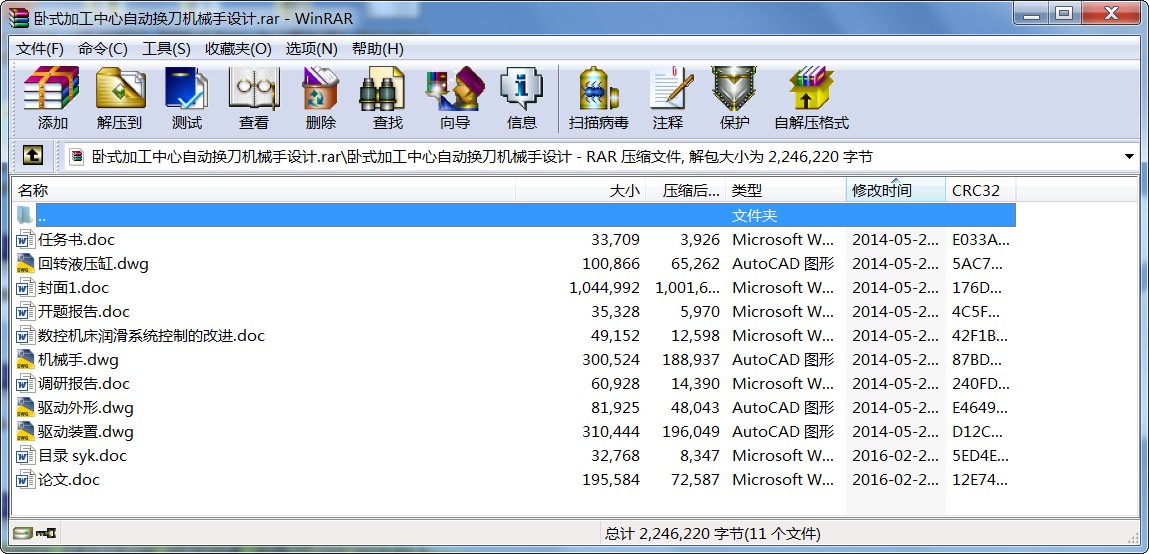1149x554 pixels.
Task: Start 扫描病毒 virus scan
Action: coord(599,98)
